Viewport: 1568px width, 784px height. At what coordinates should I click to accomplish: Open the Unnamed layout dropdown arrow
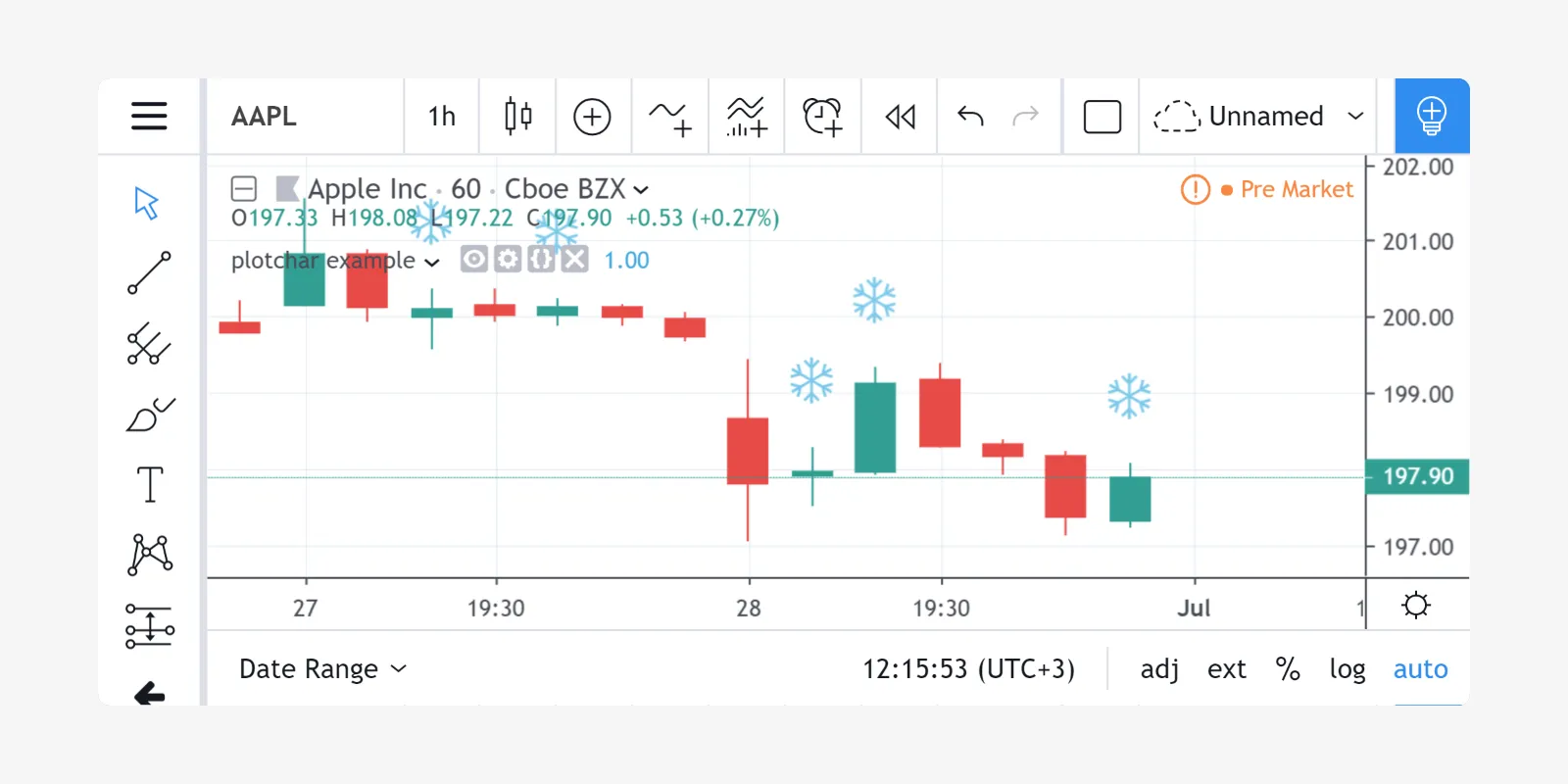[x=1355, y=116]
